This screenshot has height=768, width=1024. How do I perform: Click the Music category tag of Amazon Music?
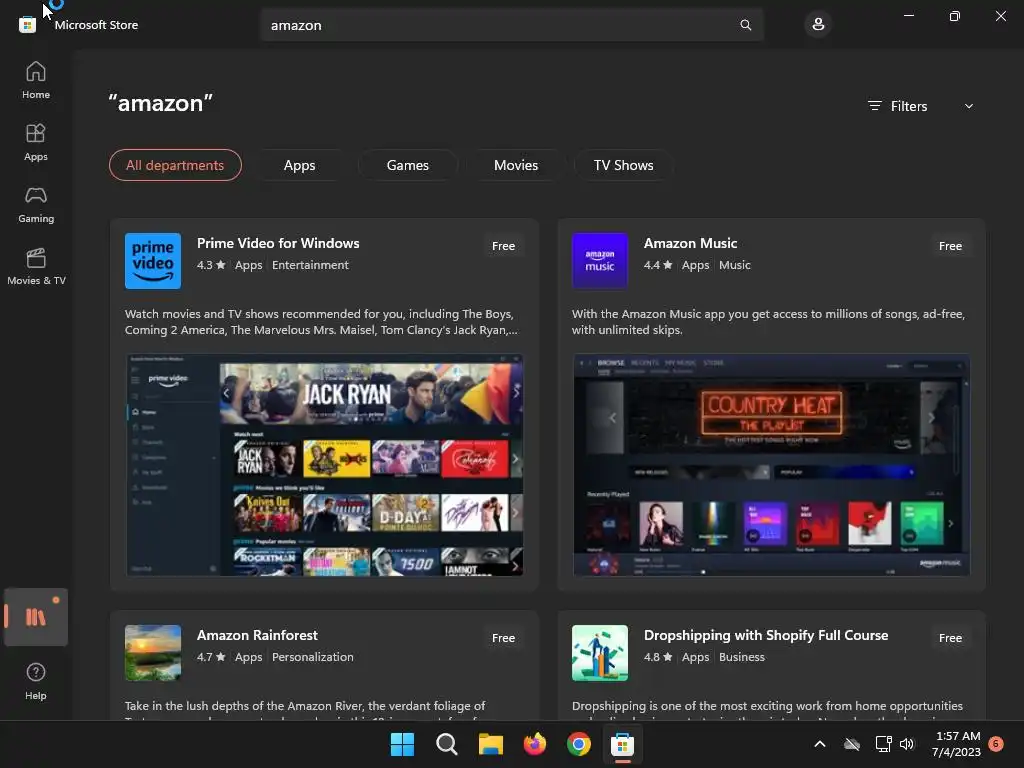[x=735, y=265]
